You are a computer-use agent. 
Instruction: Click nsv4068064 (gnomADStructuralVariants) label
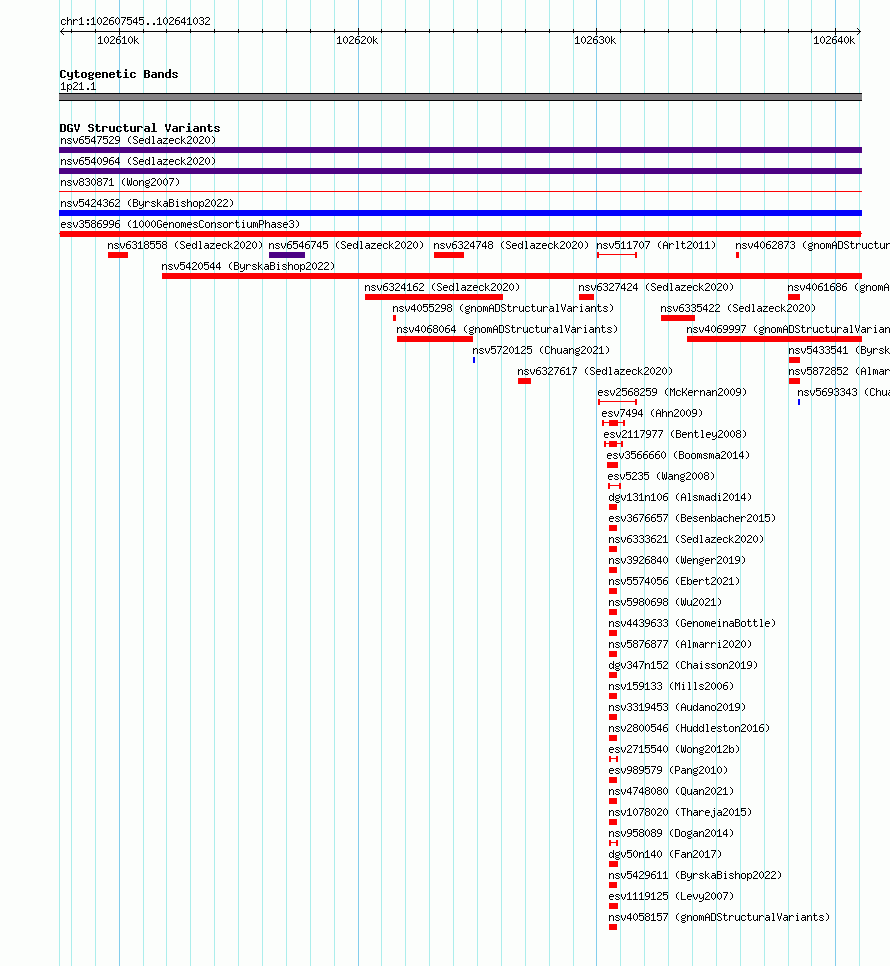point(508,329)
